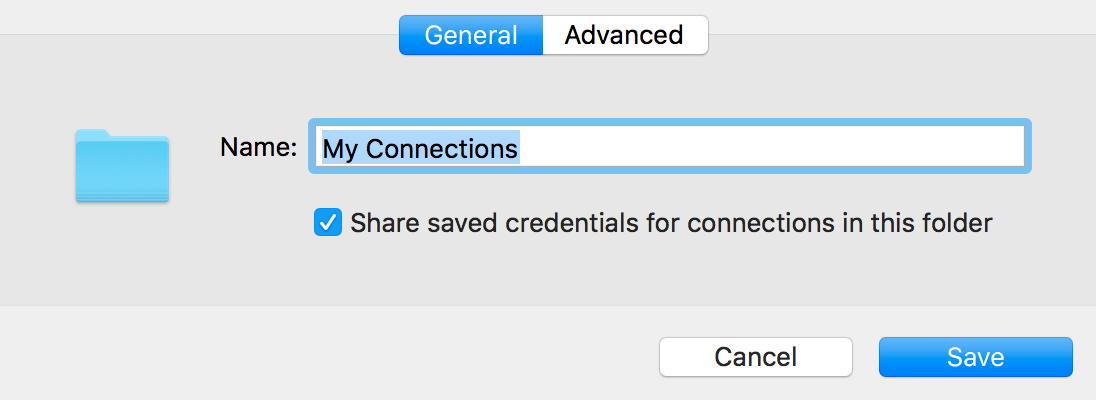Return to General settings segment
This screenshot has width=1096, height=400.
tap(471, 34)
